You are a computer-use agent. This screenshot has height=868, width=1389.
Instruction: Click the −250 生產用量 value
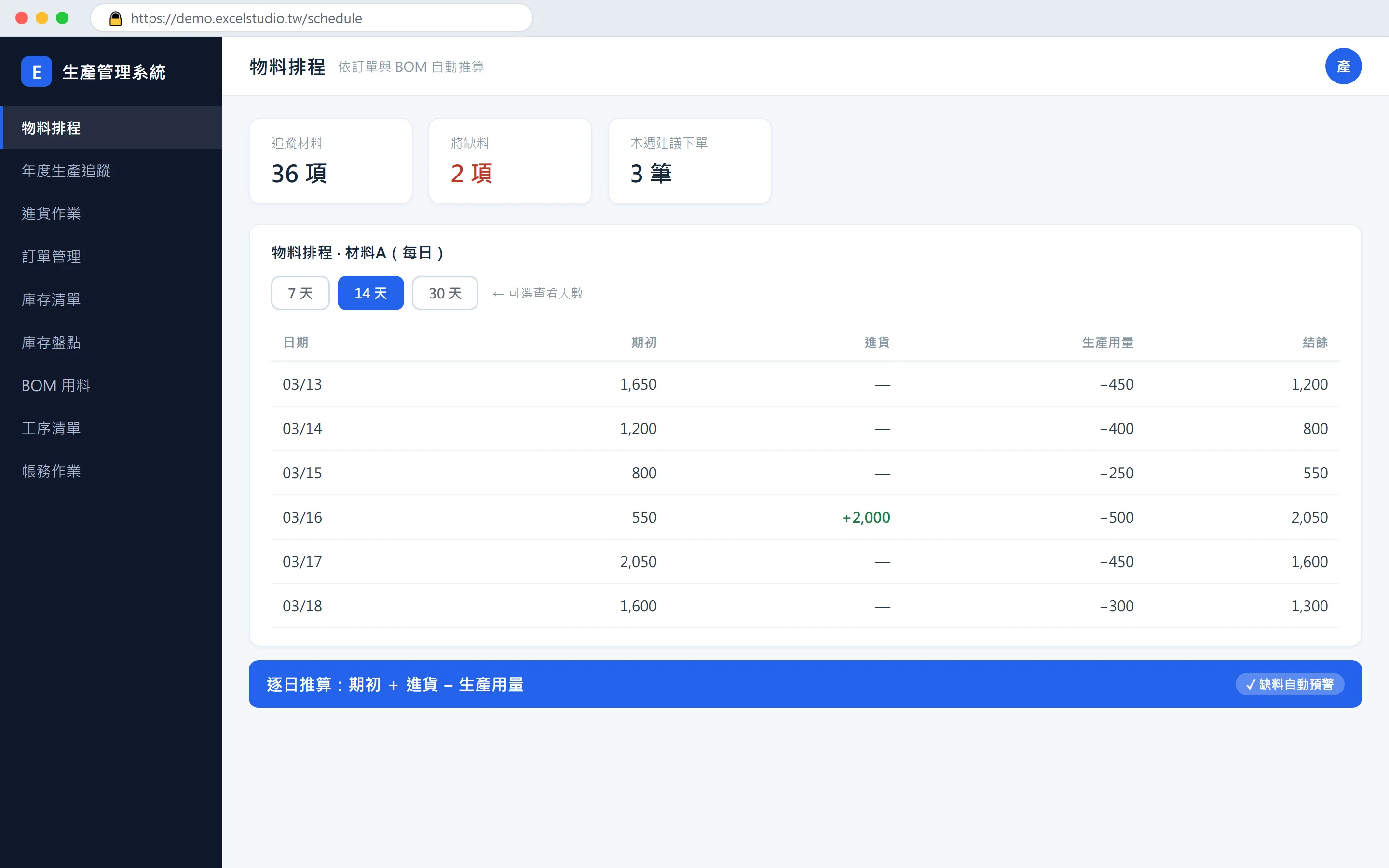[x=1117, y=473]
